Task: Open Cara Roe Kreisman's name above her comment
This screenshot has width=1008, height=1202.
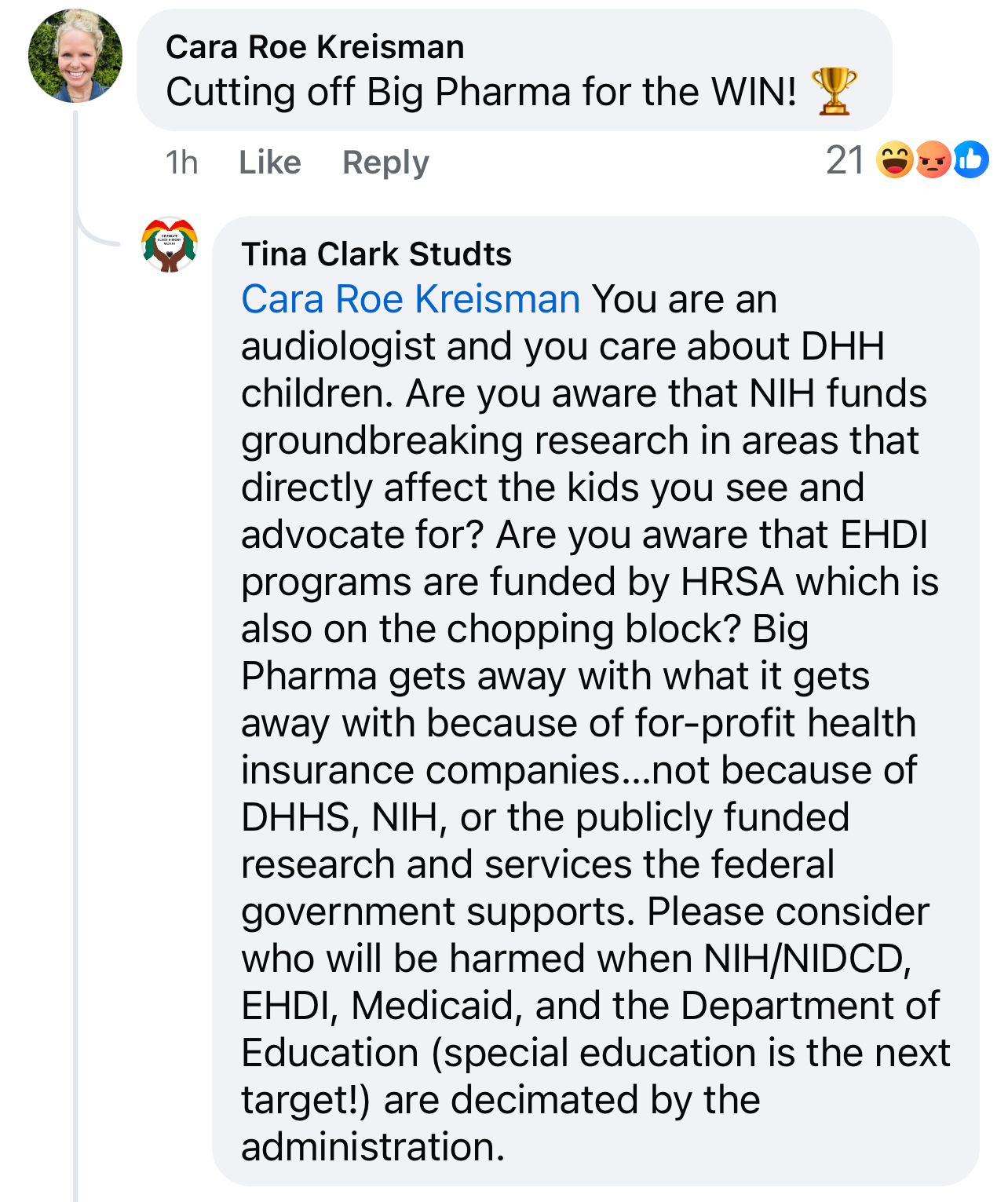Action: pos(315,47)
